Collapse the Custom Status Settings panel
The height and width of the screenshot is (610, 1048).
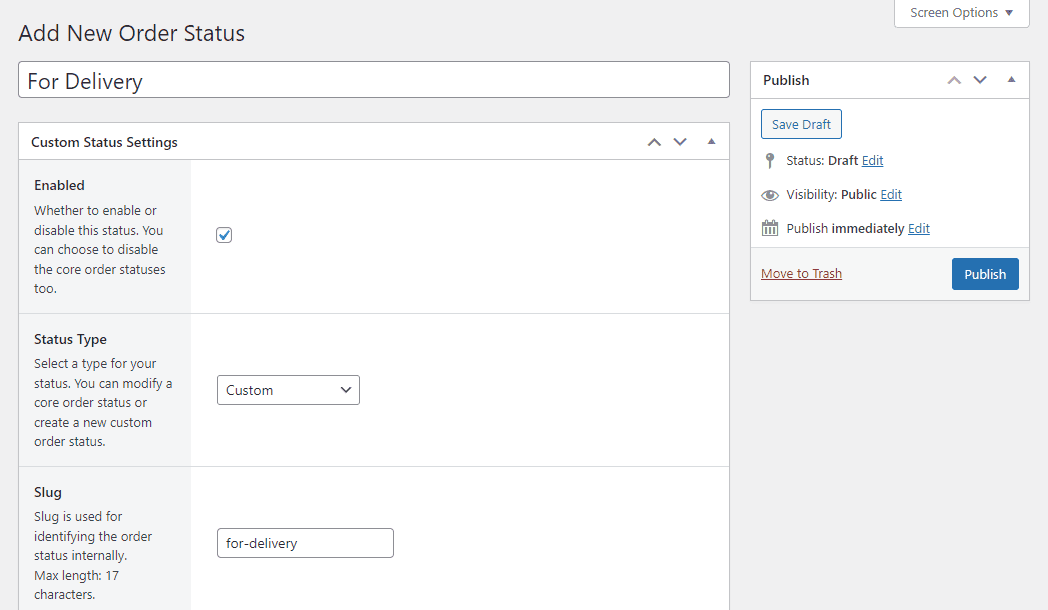[x=711, y=142]
